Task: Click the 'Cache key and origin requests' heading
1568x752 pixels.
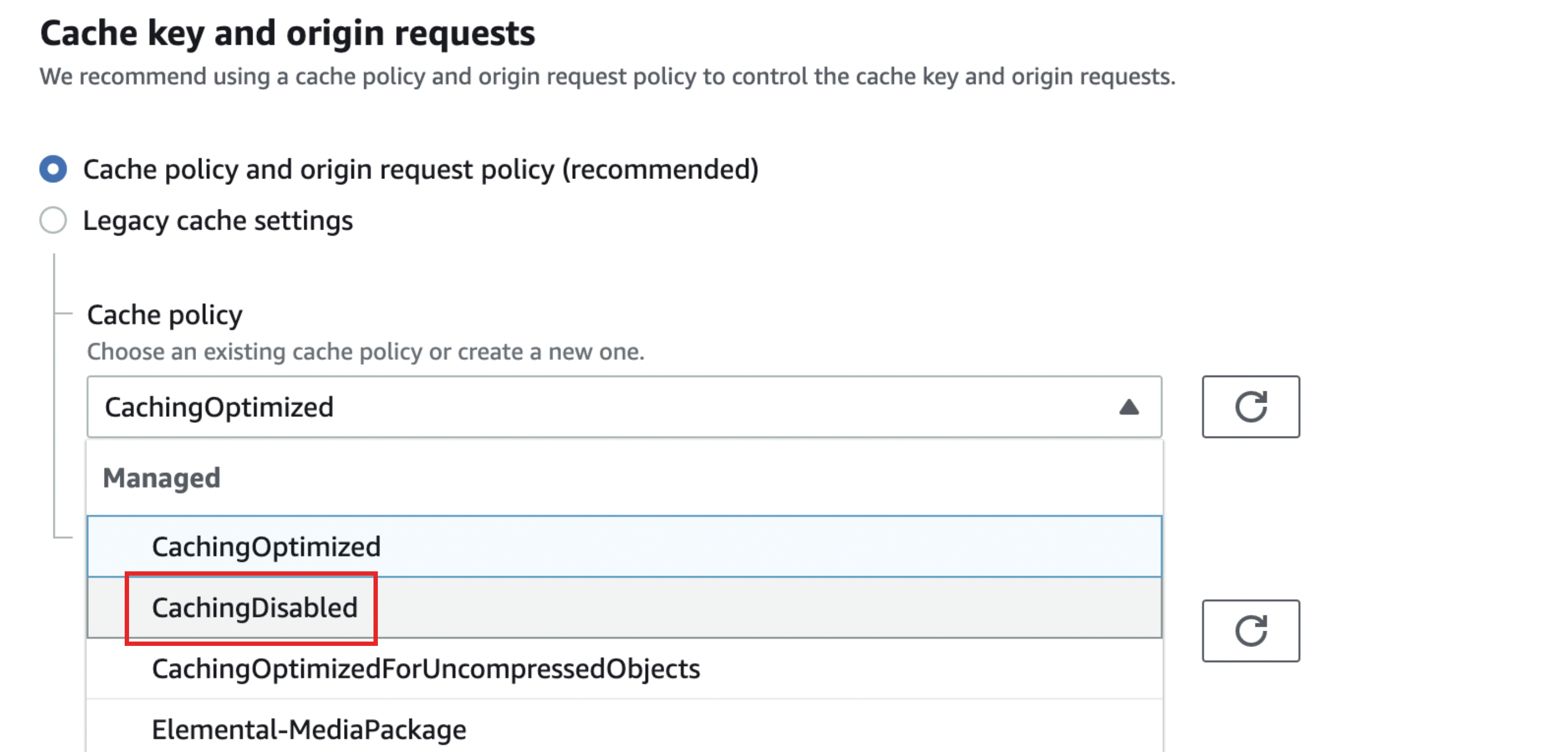Action: 287,33
